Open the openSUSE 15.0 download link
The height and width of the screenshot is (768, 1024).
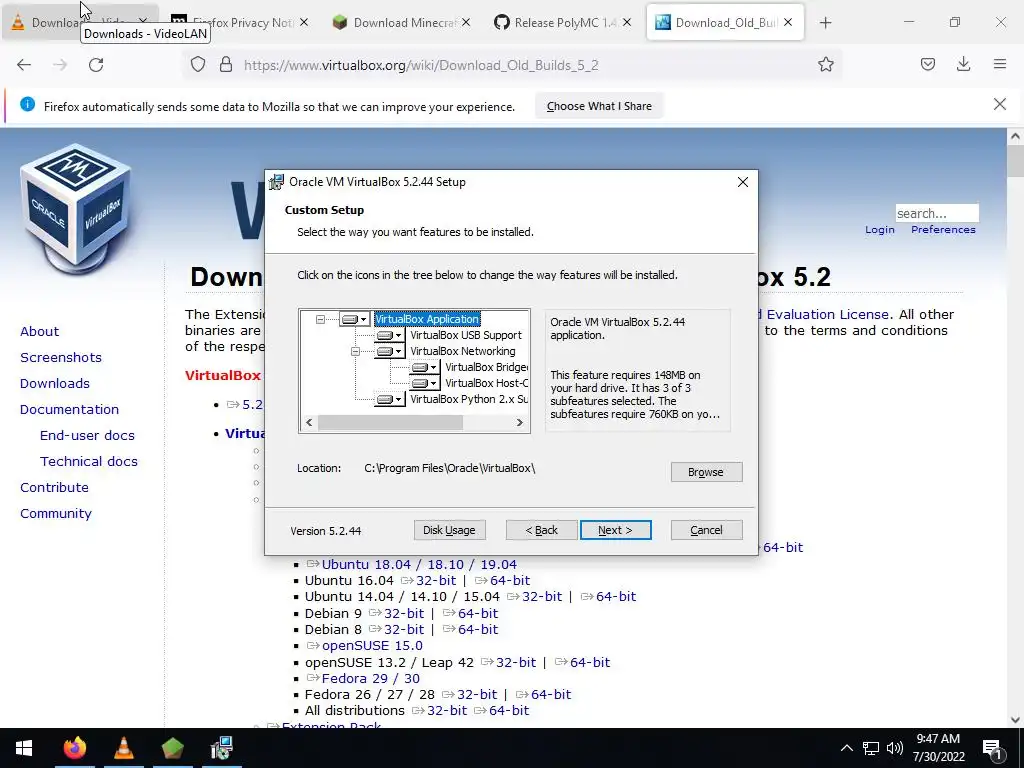pyautogui.click(x=372, y=646)
